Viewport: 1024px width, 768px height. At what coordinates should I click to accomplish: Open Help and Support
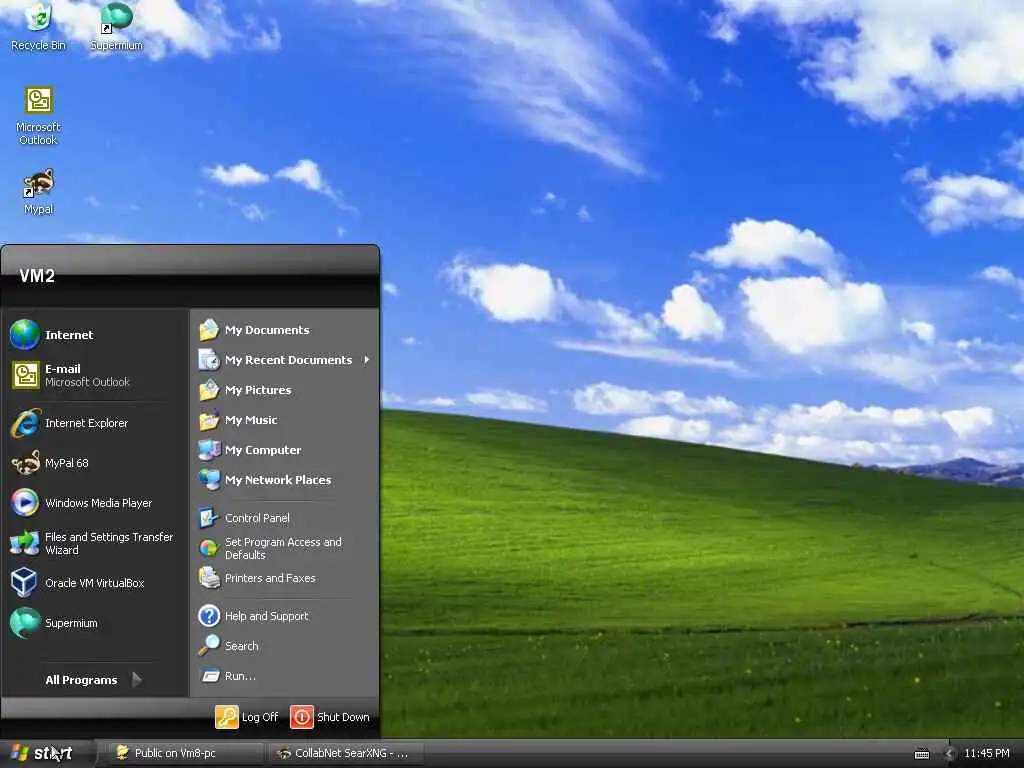tap(285, 616)
